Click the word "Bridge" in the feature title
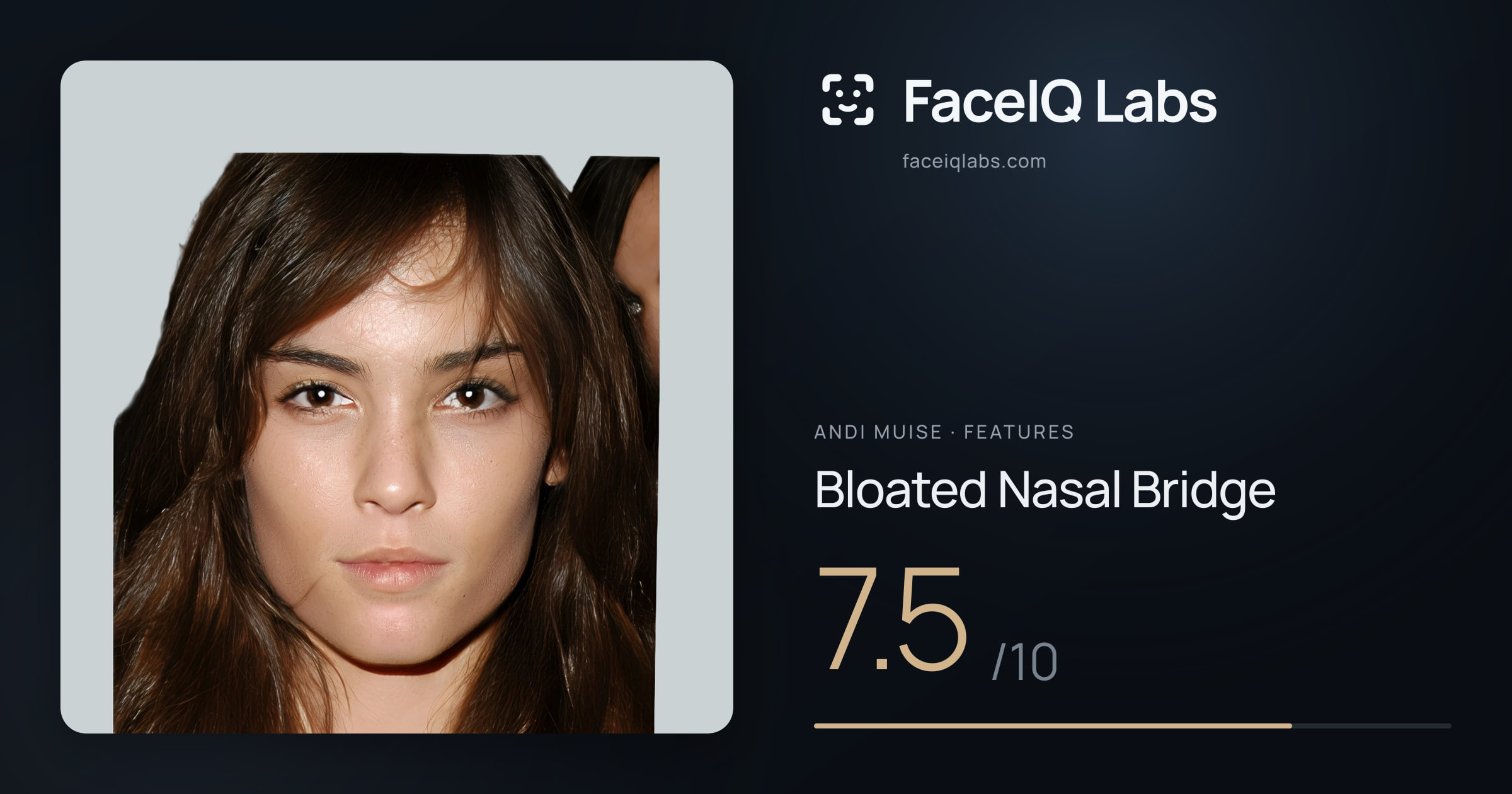The image size is (1512, 794). pyautogui.click(x=1203, y=491)
